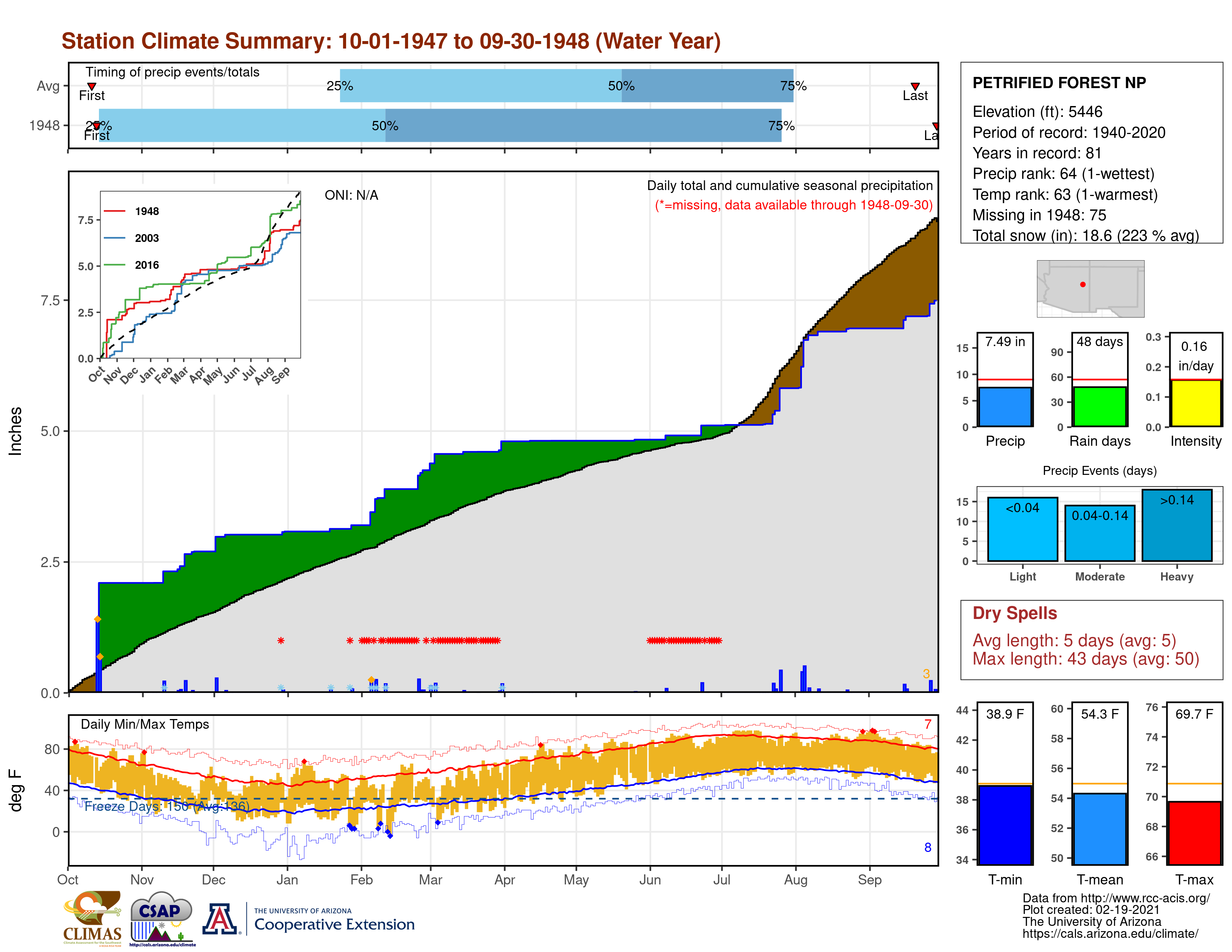Click the Moderate 0.04-0.14 events bar

tap(1099, 533)
